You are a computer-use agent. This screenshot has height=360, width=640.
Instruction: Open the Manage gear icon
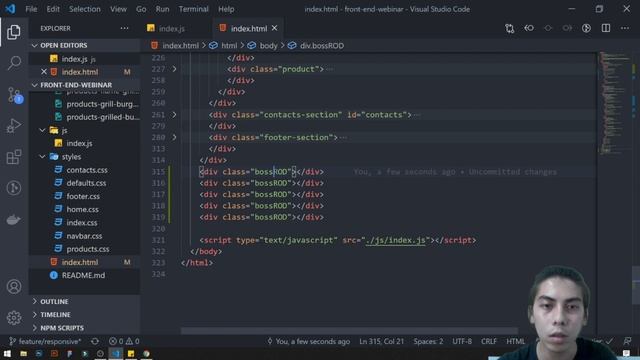coord(14,318)
